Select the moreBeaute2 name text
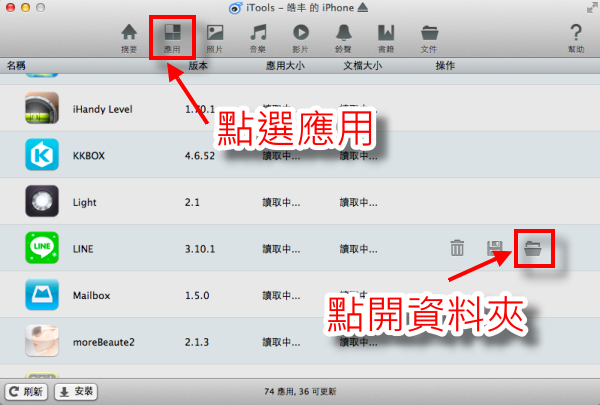This screenshot has height=405, width=600. coord(104,342)
